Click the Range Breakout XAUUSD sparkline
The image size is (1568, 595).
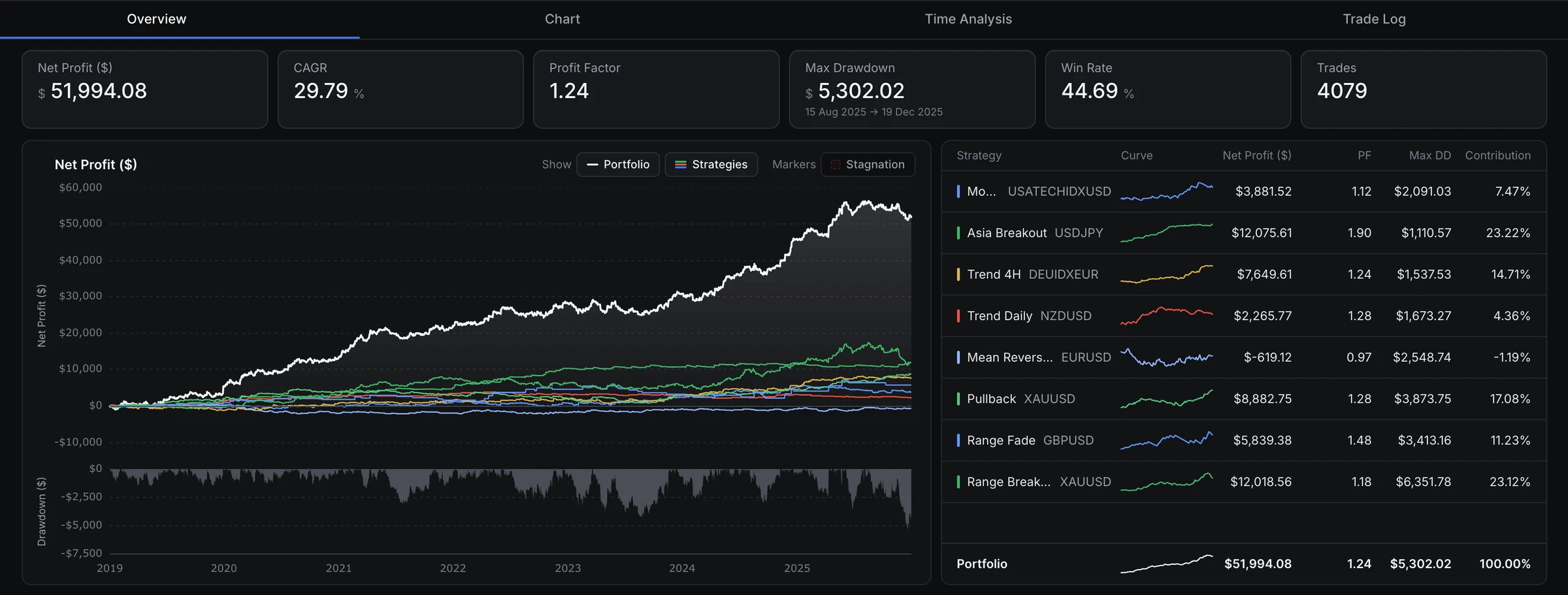tap(1166, 481)
